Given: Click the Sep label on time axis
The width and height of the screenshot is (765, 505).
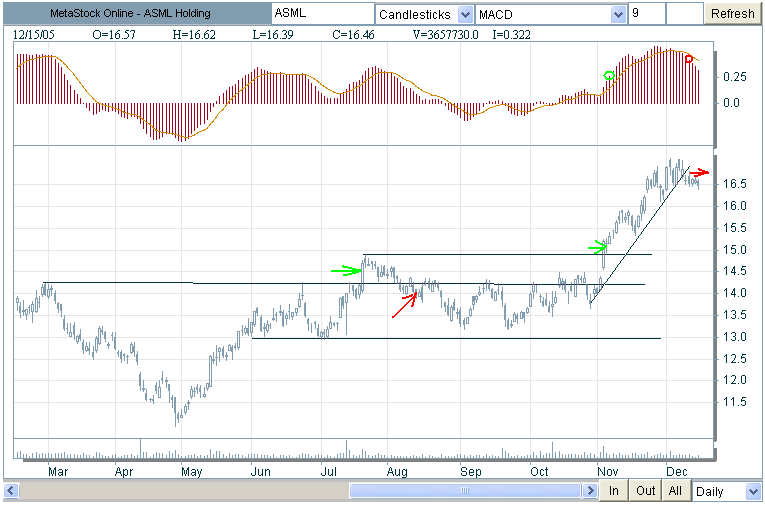Looking at the screenshot, I should coord(470,472).
